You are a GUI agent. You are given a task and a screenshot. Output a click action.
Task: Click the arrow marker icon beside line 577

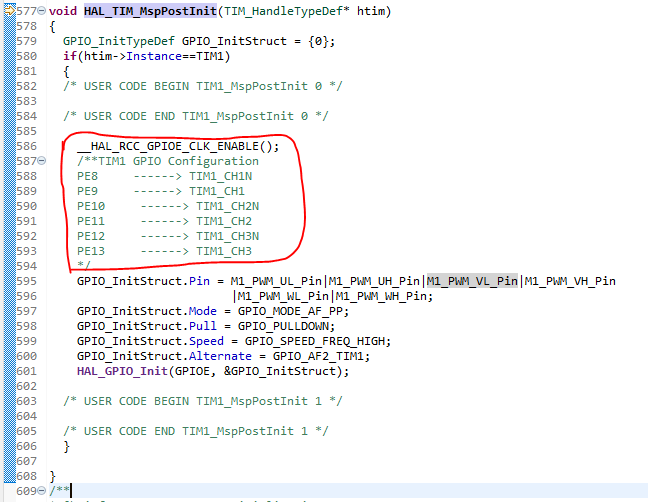coord(10,11)
